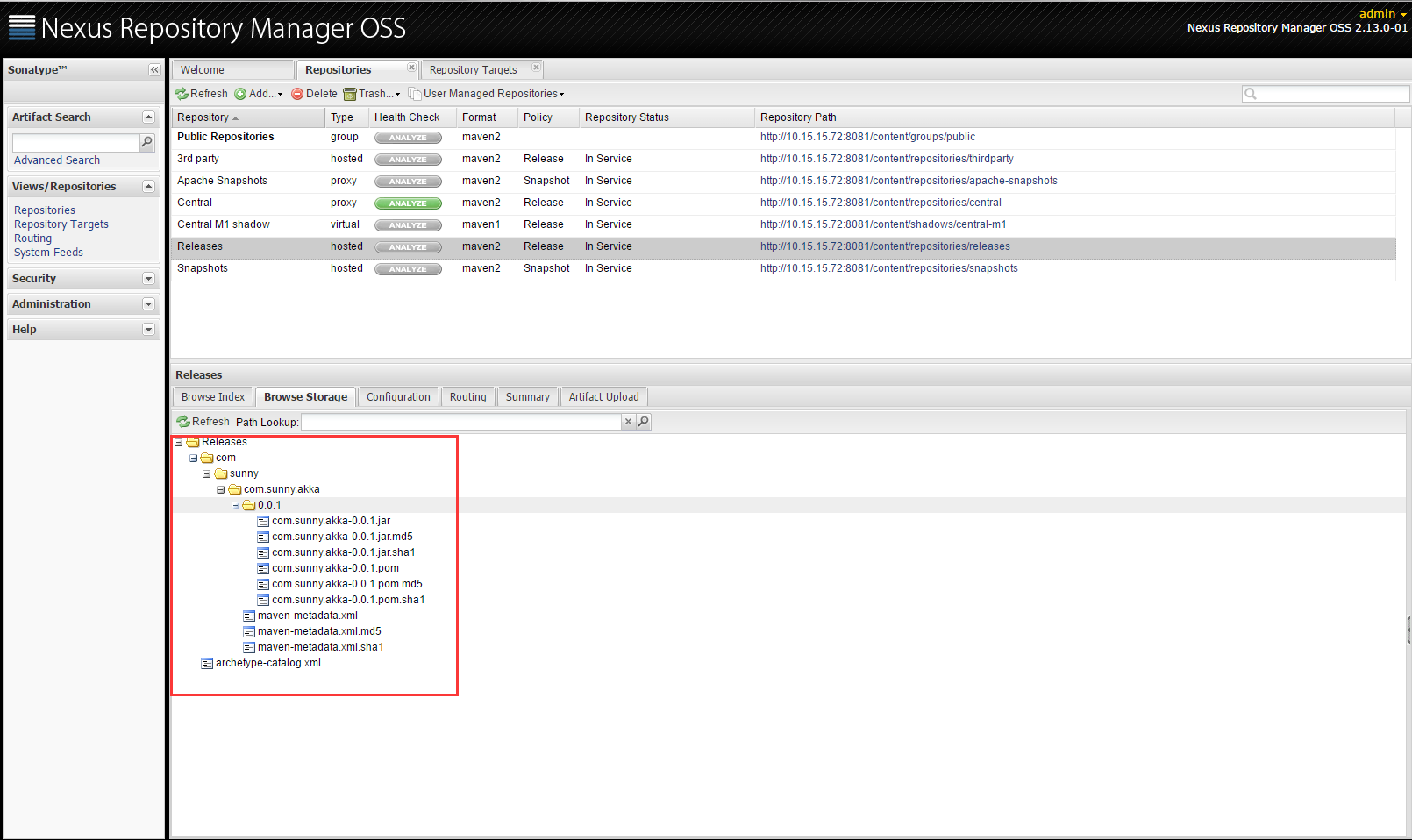This screenshot has height=840, width=1412.
Task: Click green Analyze button for Central
Action: (x=408, y=203)
